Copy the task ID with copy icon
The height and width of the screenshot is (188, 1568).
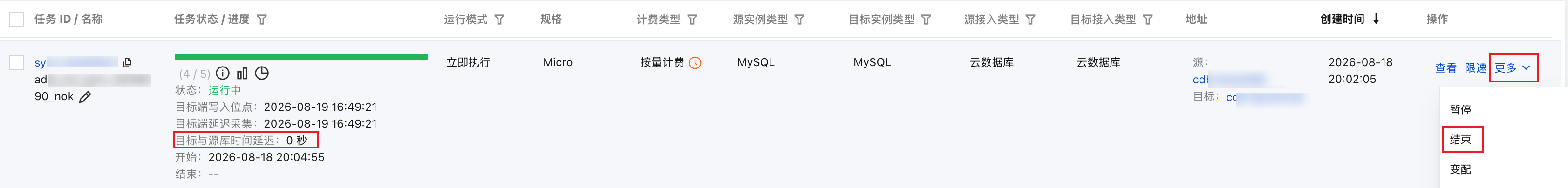tap(127, 62)
